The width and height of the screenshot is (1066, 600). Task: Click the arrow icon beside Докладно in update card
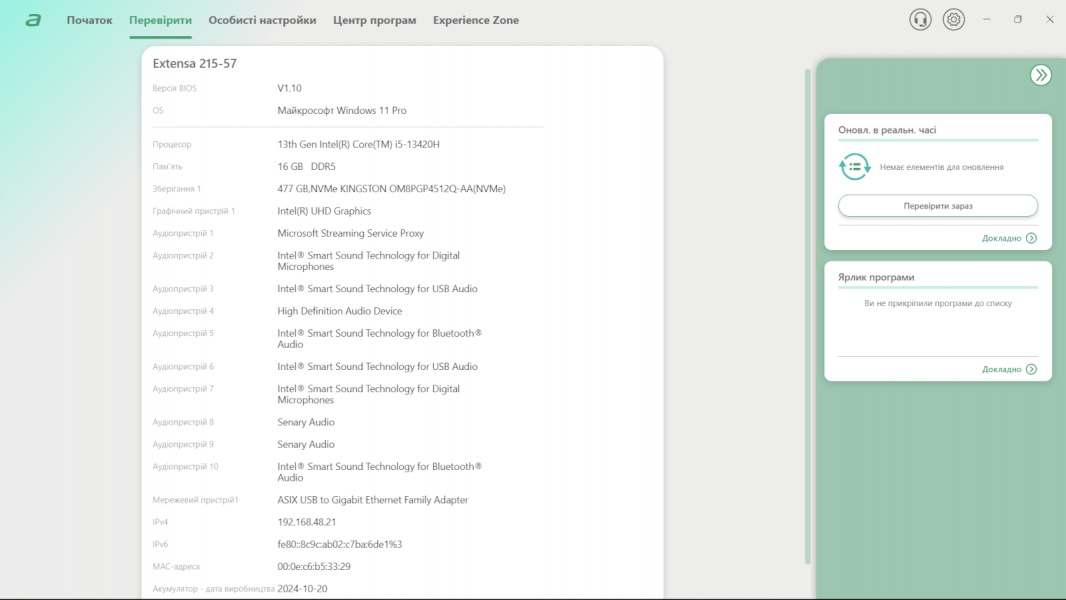tap(1031, 238)
